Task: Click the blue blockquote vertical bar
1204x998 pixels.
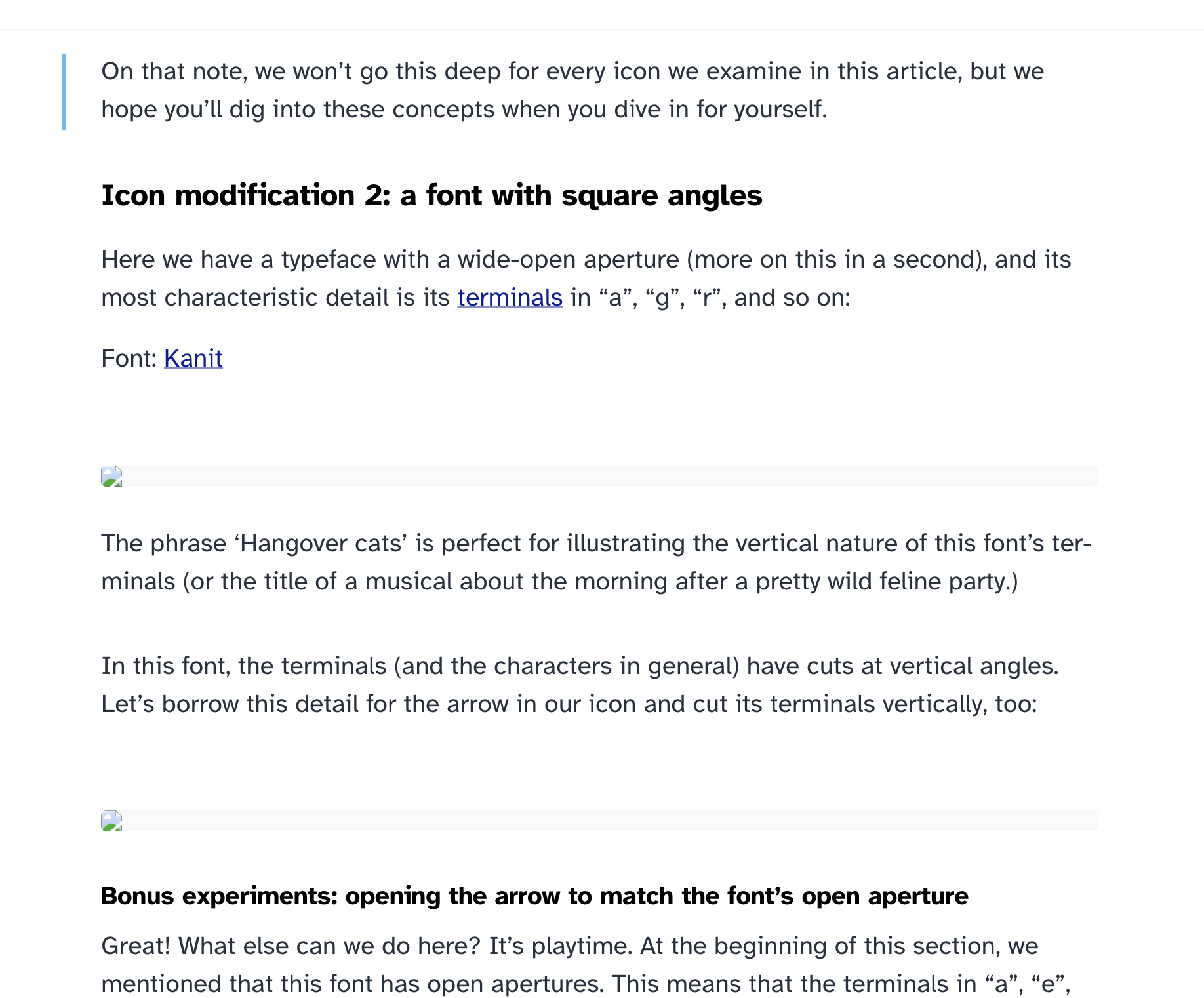Action: coord(64,91)
